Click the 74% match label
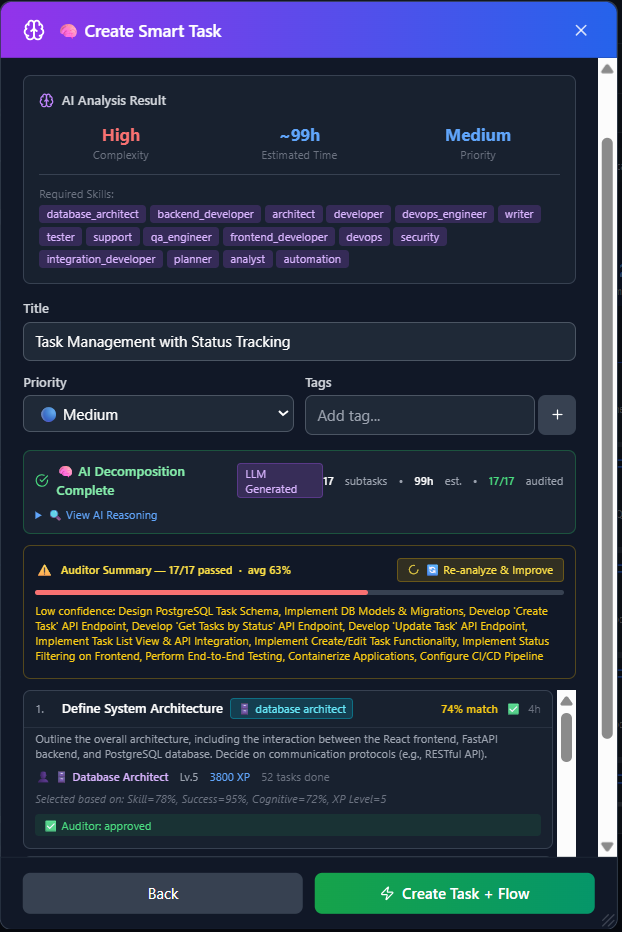 pyautogui.click(x=469, y=709)
